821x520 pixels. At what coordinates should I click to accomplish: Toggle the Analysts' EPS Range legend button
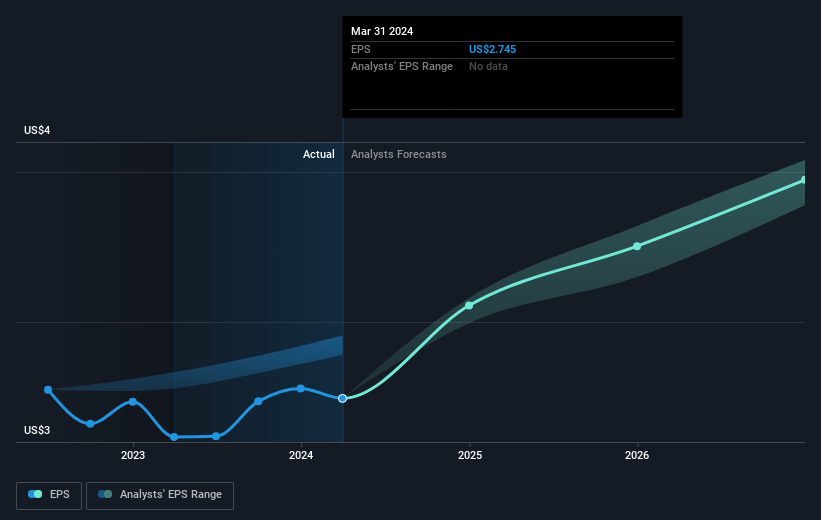point(160,495)
